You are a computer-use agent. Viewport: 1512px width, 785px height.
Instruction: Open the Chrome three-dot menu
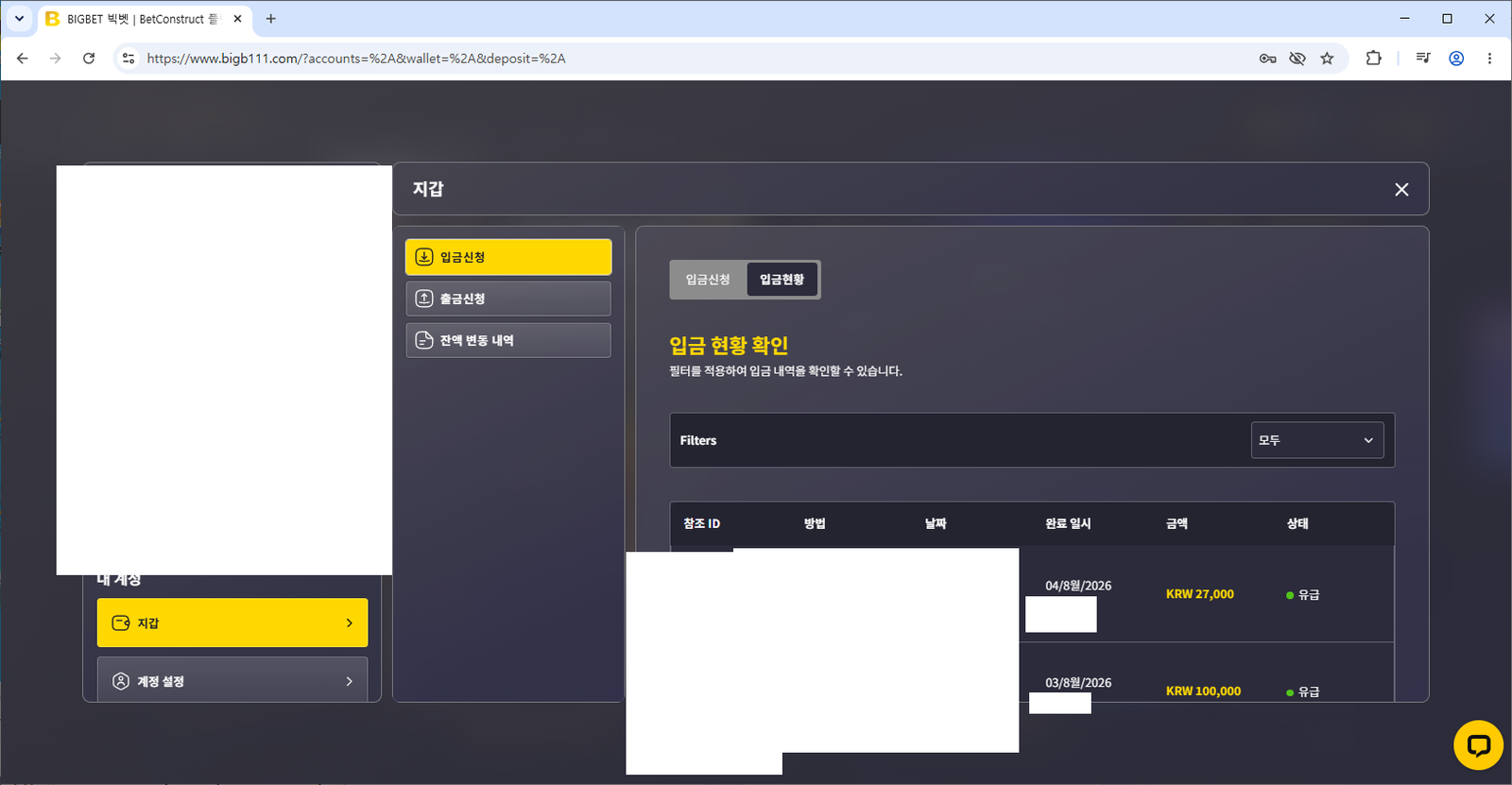[x=1489, y=59]
